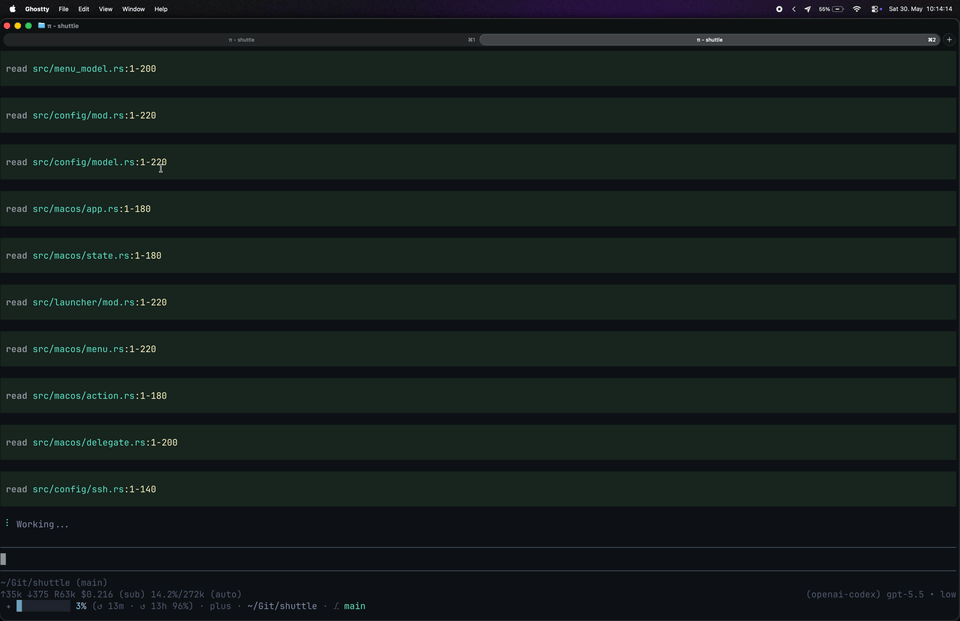The image size is (960, 621).
Task: Click the line range 1-200 after menu_model.rs
Action: (x=143, y=69)
